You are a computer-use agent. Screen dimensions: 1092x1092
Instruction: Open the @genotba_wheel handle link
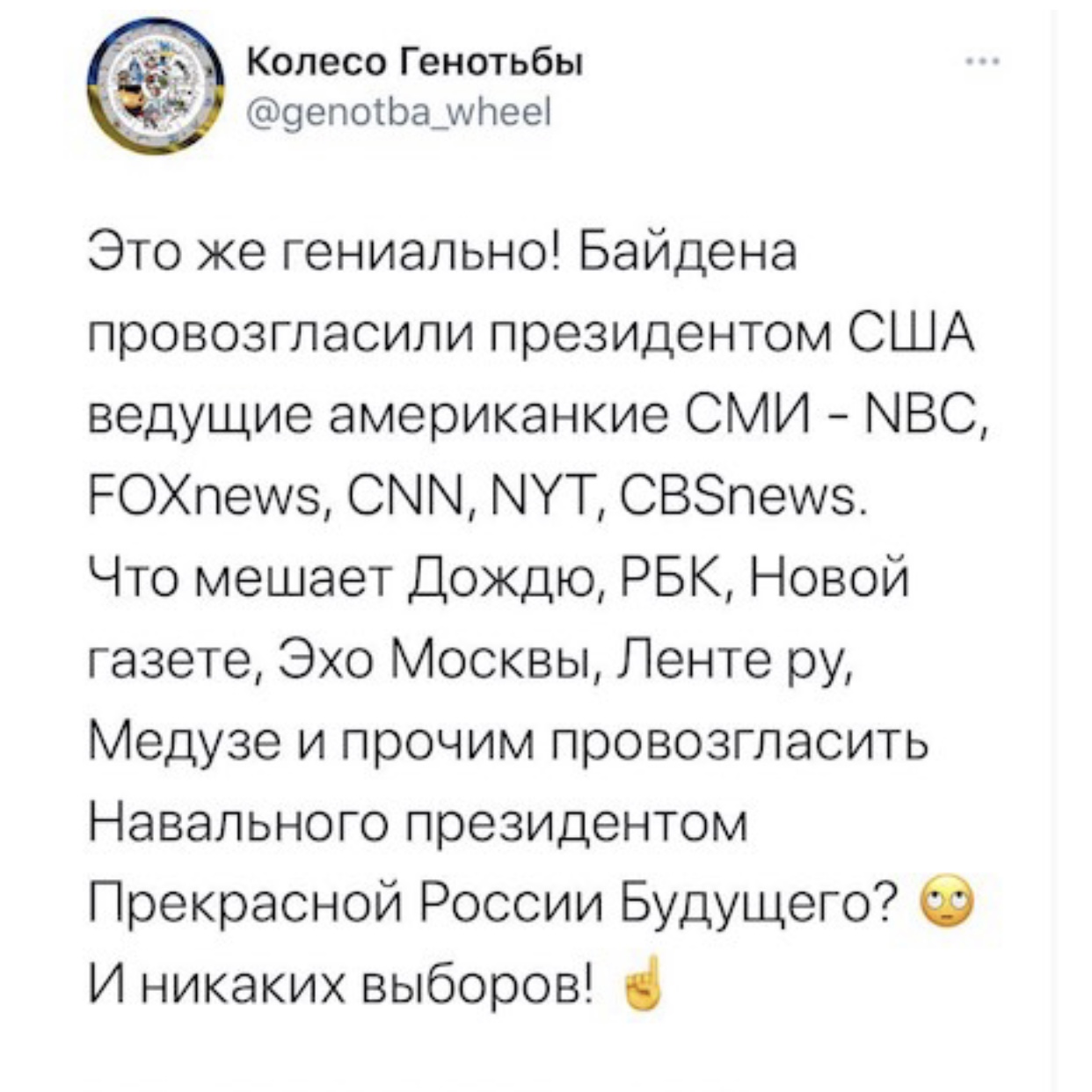pos(397,112)
